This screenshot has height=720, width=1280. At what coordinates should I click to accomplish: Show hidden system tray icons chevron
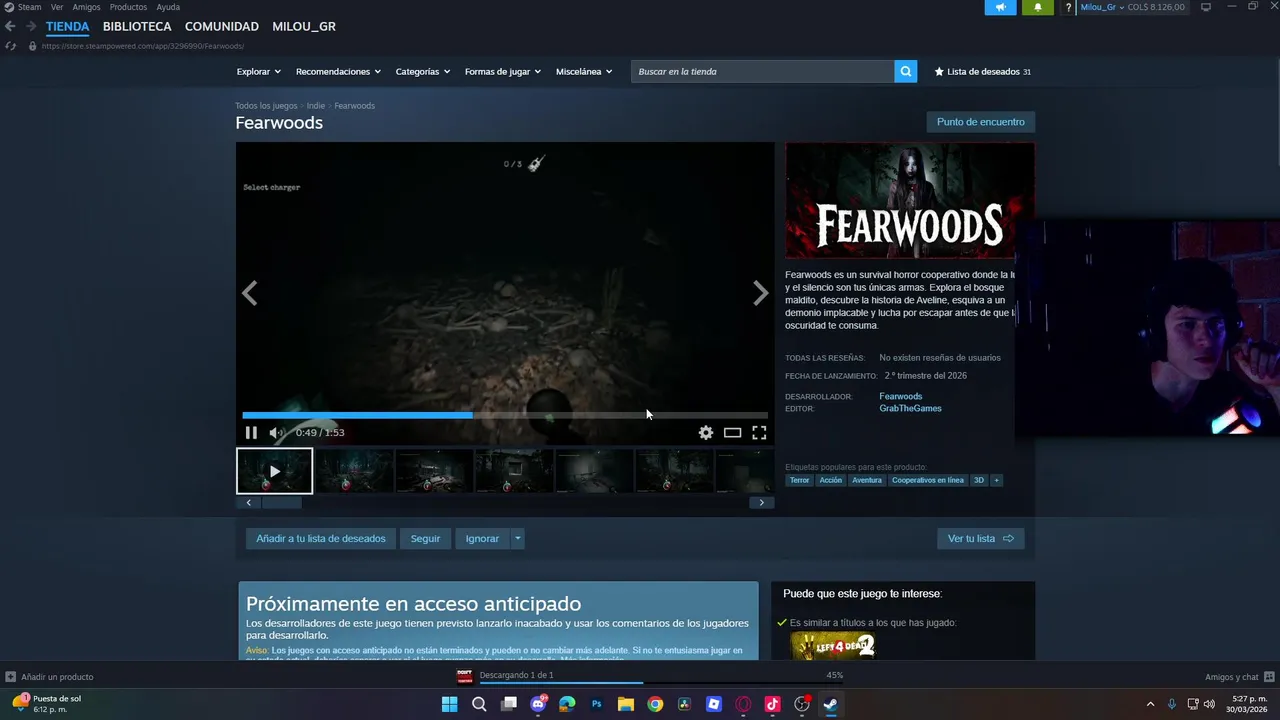click(1150, 704)
